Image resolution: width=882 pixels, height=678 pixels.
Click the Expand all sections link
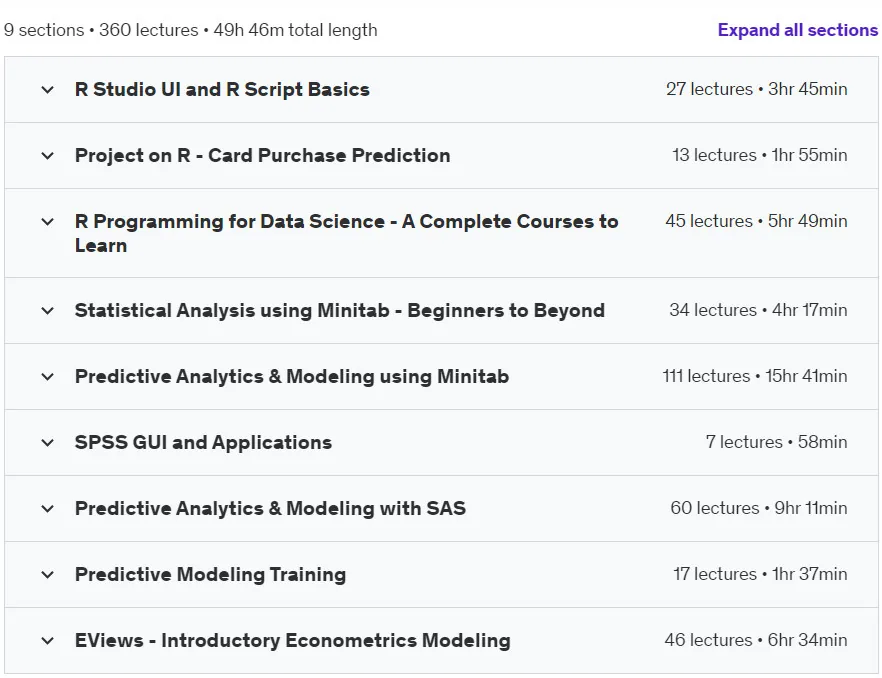[798, 30]
